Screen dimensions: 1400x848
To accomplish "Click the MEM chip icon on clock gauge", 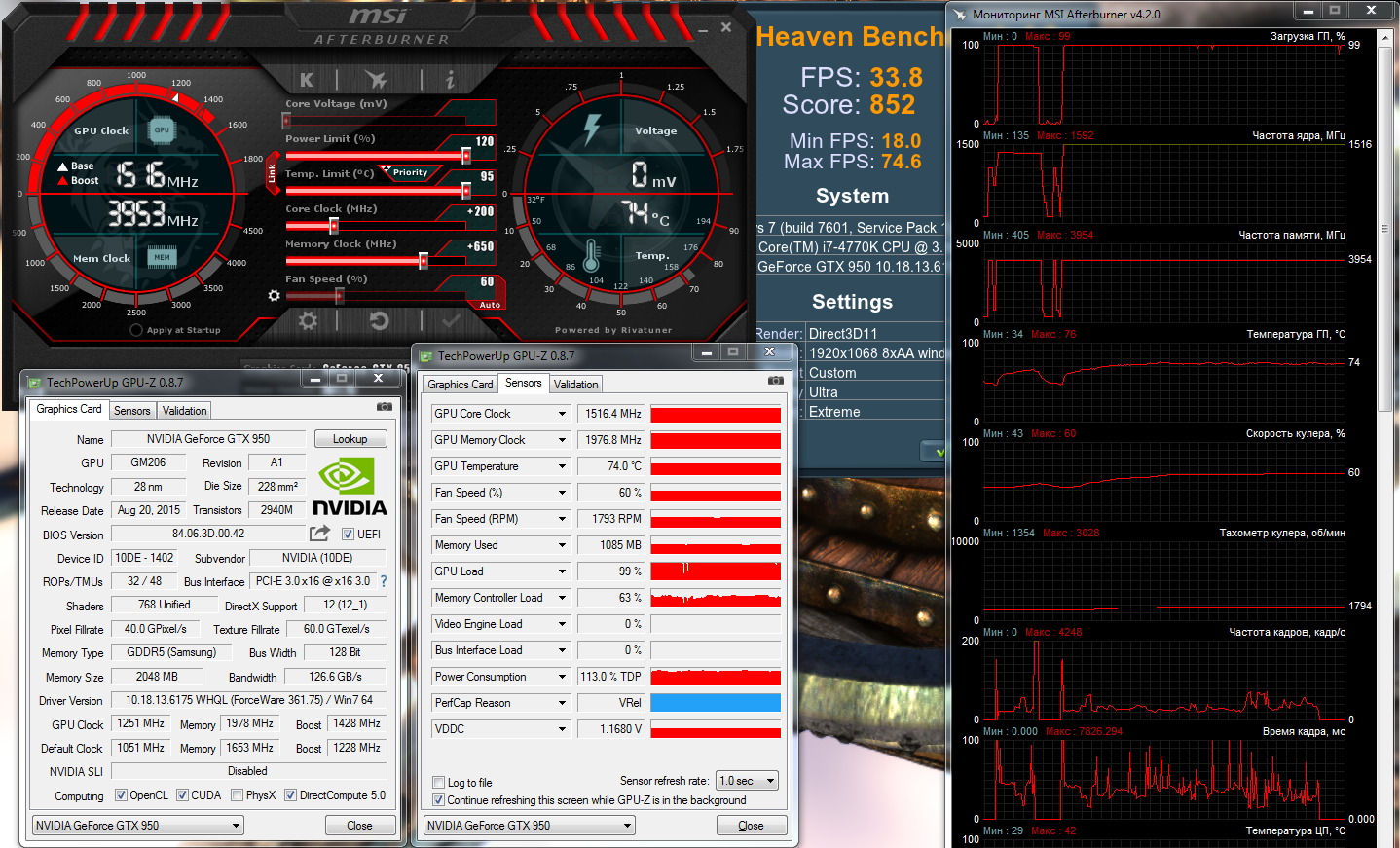I will [162, 257].
